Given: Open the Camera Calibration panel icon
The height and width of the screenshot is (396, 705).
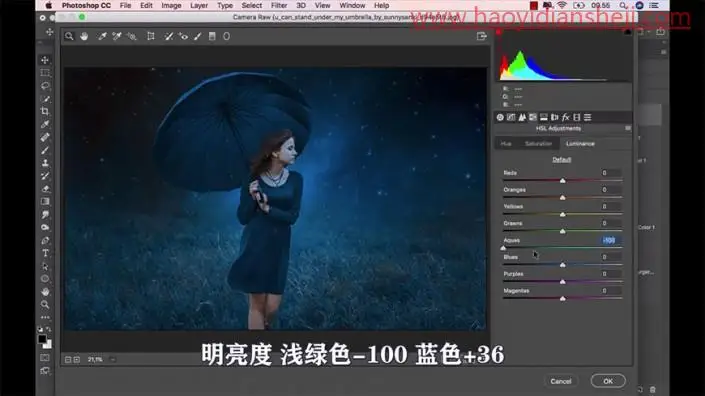Looking at the screenshot, I should tap(576, 117).
